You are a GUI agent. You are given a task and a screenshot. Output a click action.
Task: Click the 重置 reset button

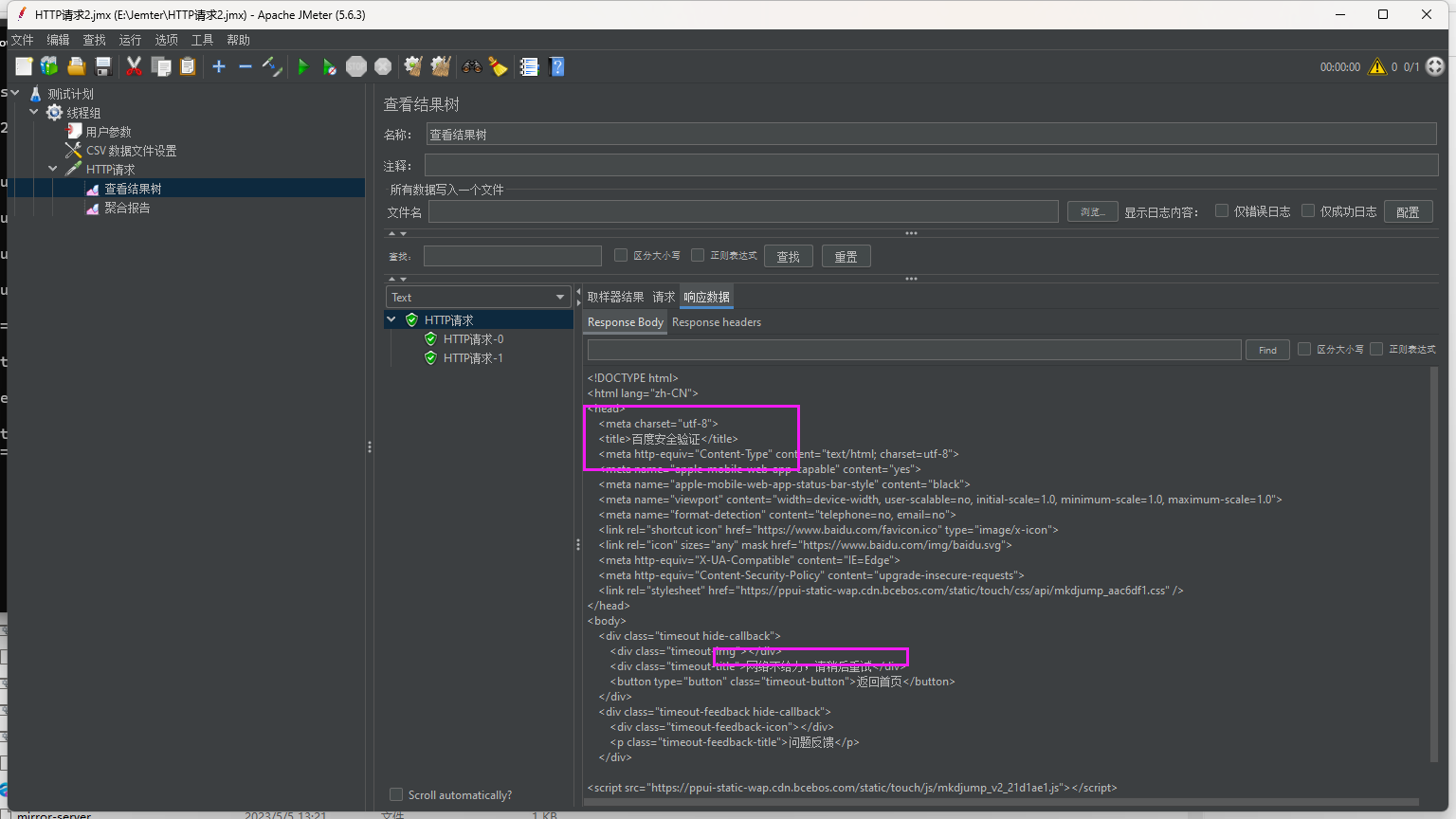846,256
